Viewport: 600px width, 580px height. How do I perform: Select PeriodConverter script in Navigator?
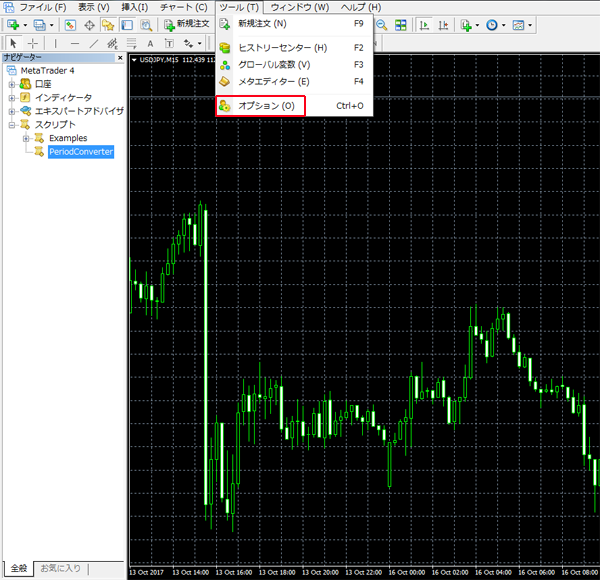coord(80,152)
